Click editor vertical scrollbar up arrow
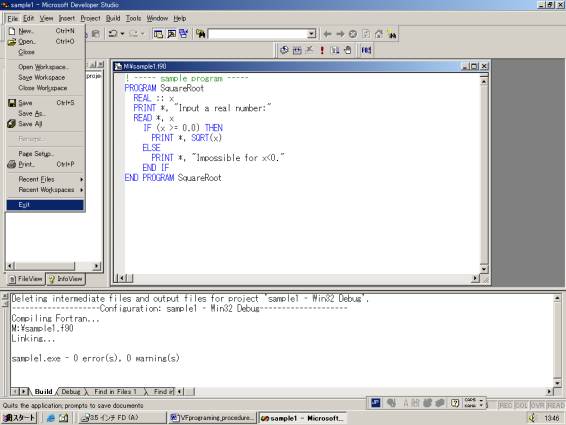 tap(484, 82)
